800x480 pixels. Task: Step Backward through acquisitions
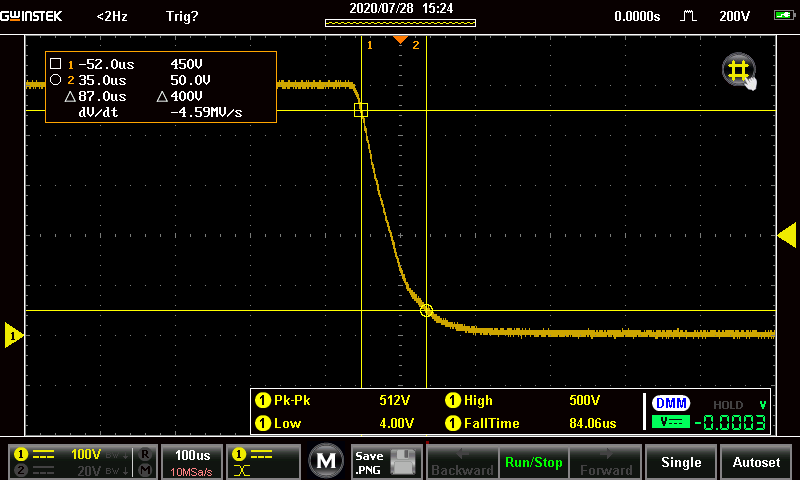[x=462, y=461]
